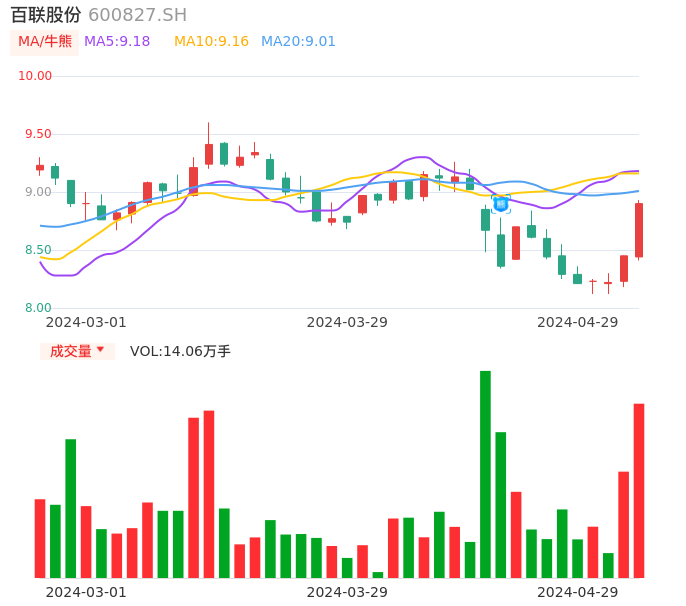Click the 600827.SH stock code

(137, 15)
